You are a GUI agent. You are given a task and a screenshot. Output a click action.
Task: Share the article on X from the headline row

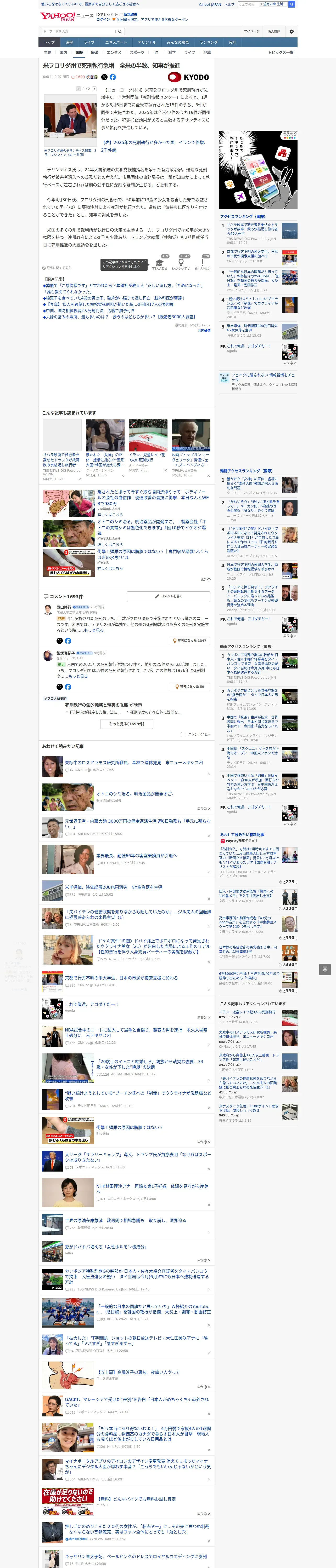point(104,77)
